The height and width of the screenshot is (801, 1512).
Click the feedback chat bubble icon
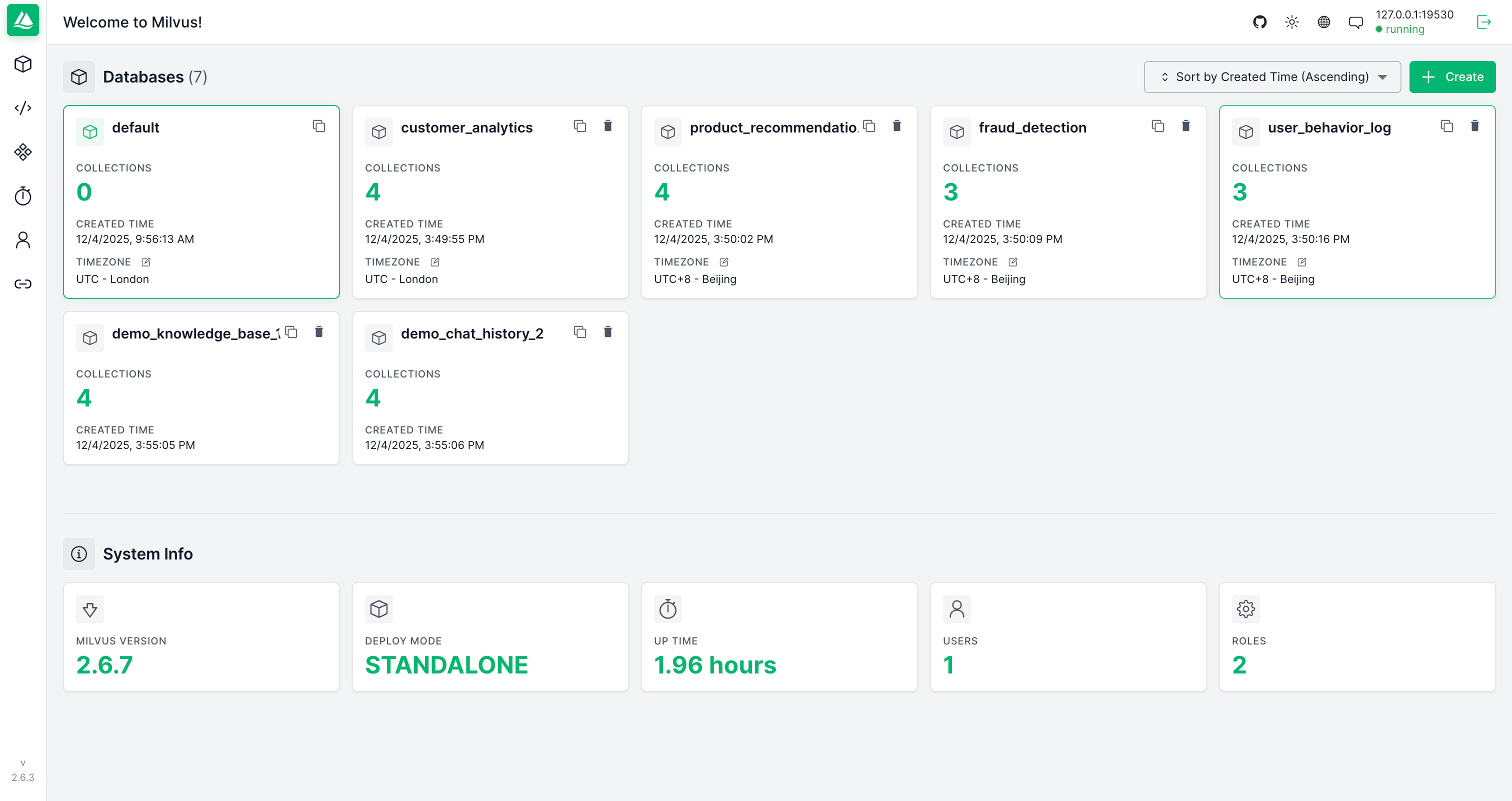[1355, 22]
